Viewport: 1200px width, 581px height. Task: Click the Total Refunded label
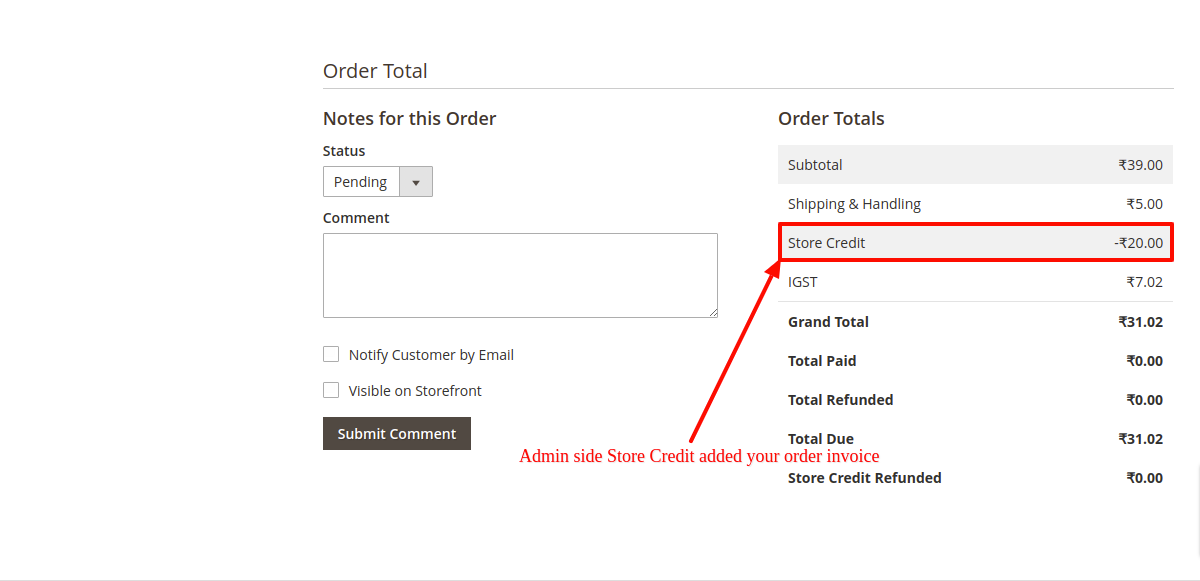point(841,400)
